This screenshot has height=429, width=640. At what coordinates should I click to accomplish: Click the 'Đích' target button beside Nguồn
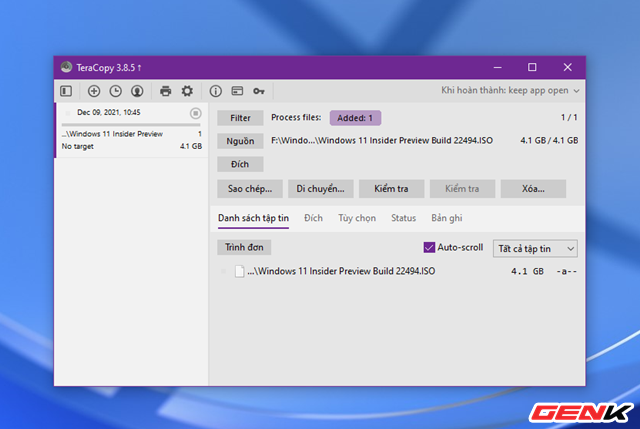[240, 164]
